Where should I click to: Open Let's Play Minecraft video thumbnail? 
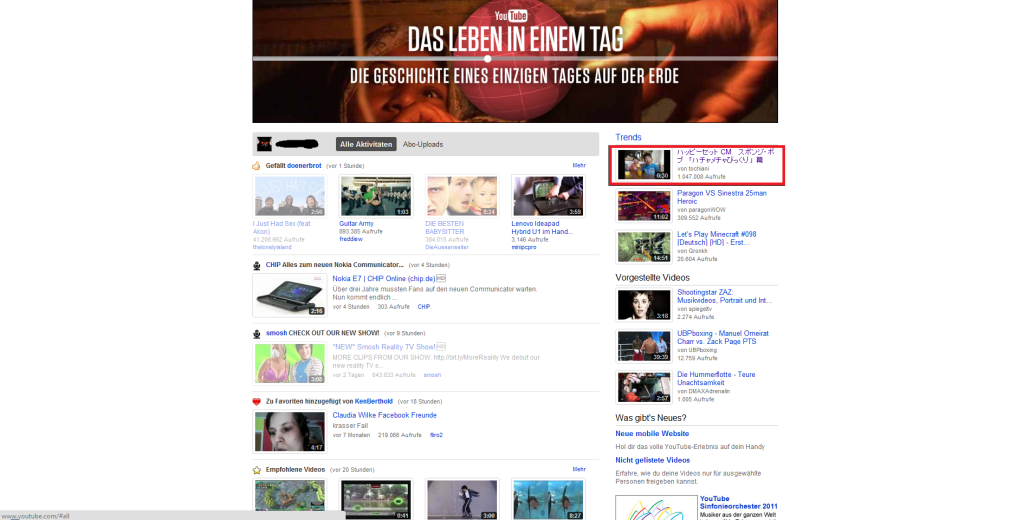pos(644,247)
